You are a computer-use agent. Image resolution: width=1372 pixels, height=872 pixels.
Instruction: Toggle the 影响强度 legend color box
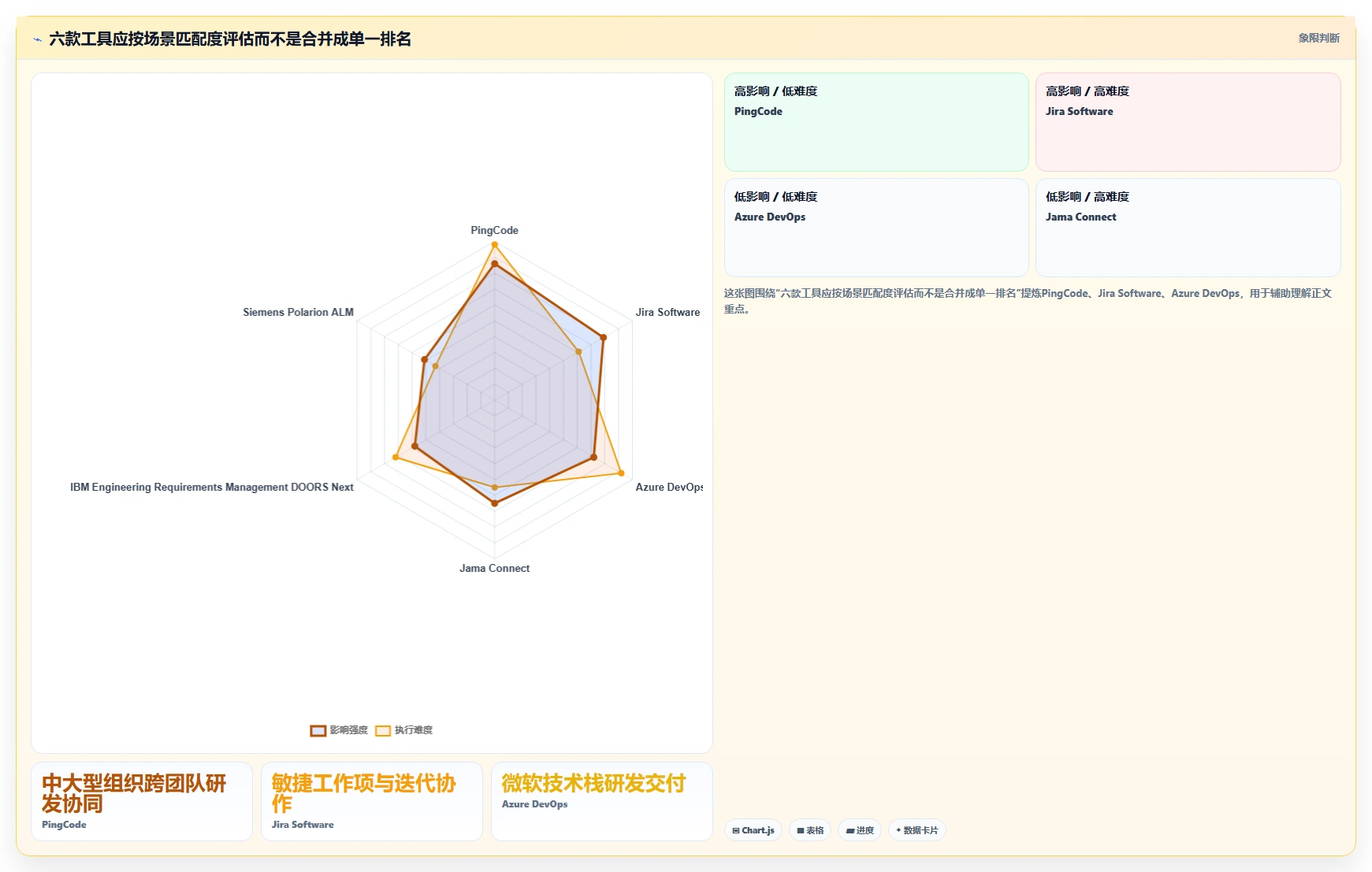[x=318, y=731]
